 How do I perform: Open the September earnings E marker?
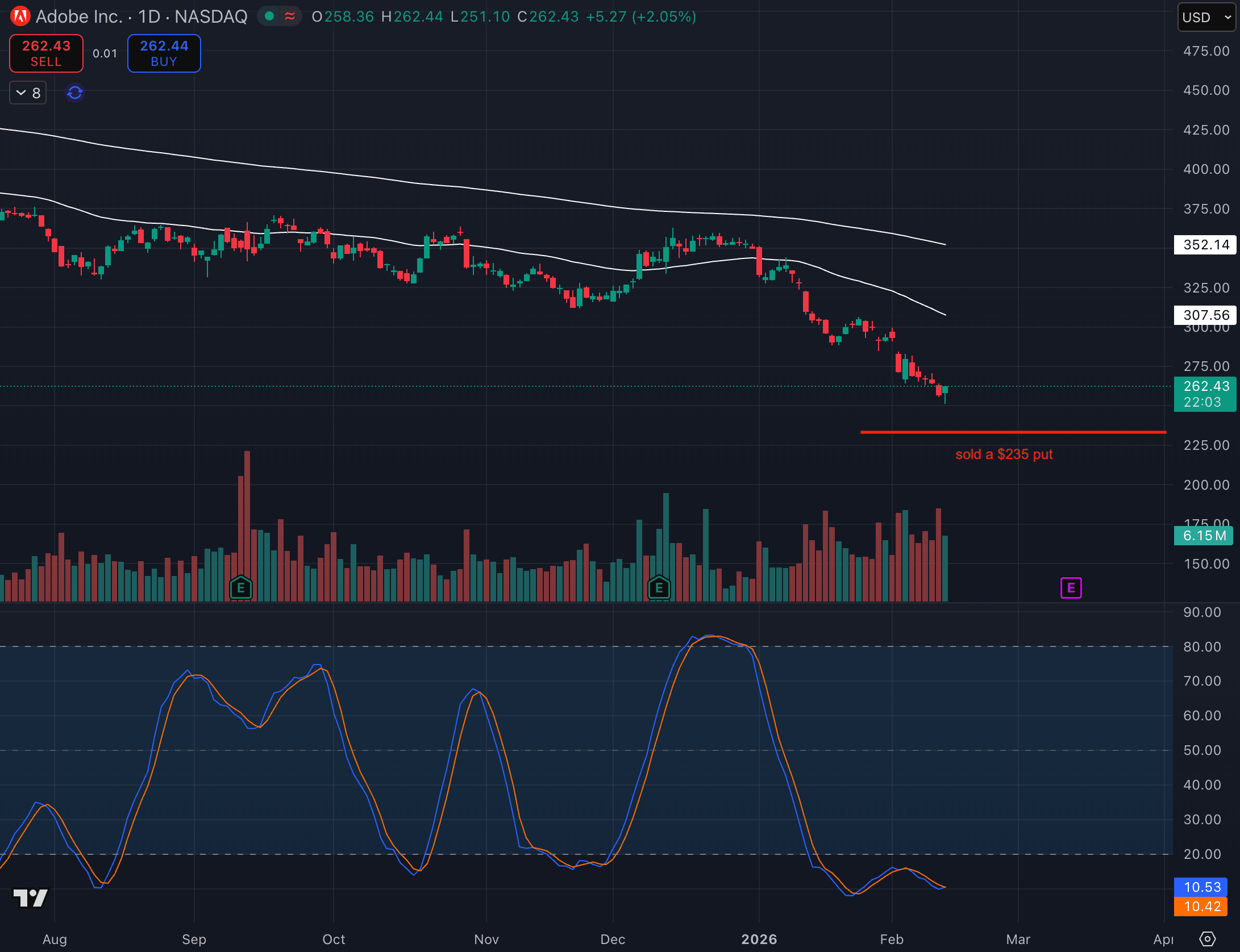(241, 588)
